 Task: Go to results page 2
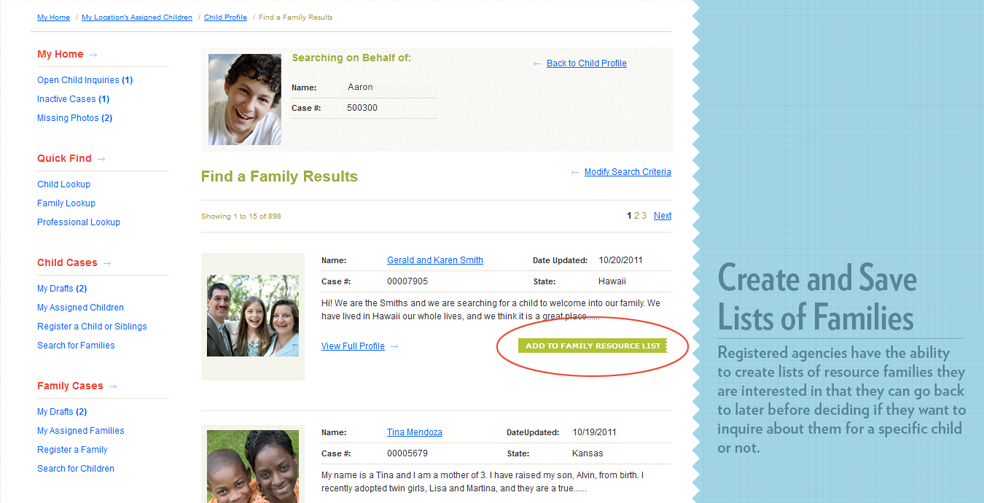click(636, 215)
